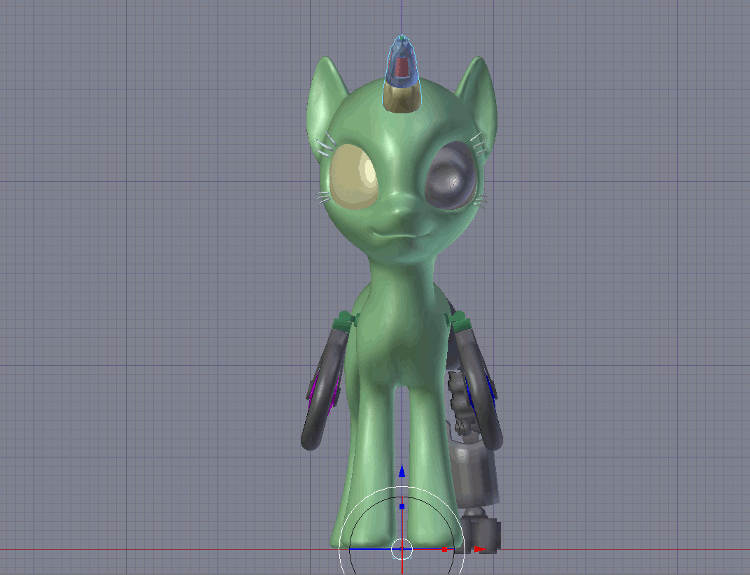Screen dimensions: 750x575
Task: Select the gray mechanical piston leg
Action: [474, 474]
